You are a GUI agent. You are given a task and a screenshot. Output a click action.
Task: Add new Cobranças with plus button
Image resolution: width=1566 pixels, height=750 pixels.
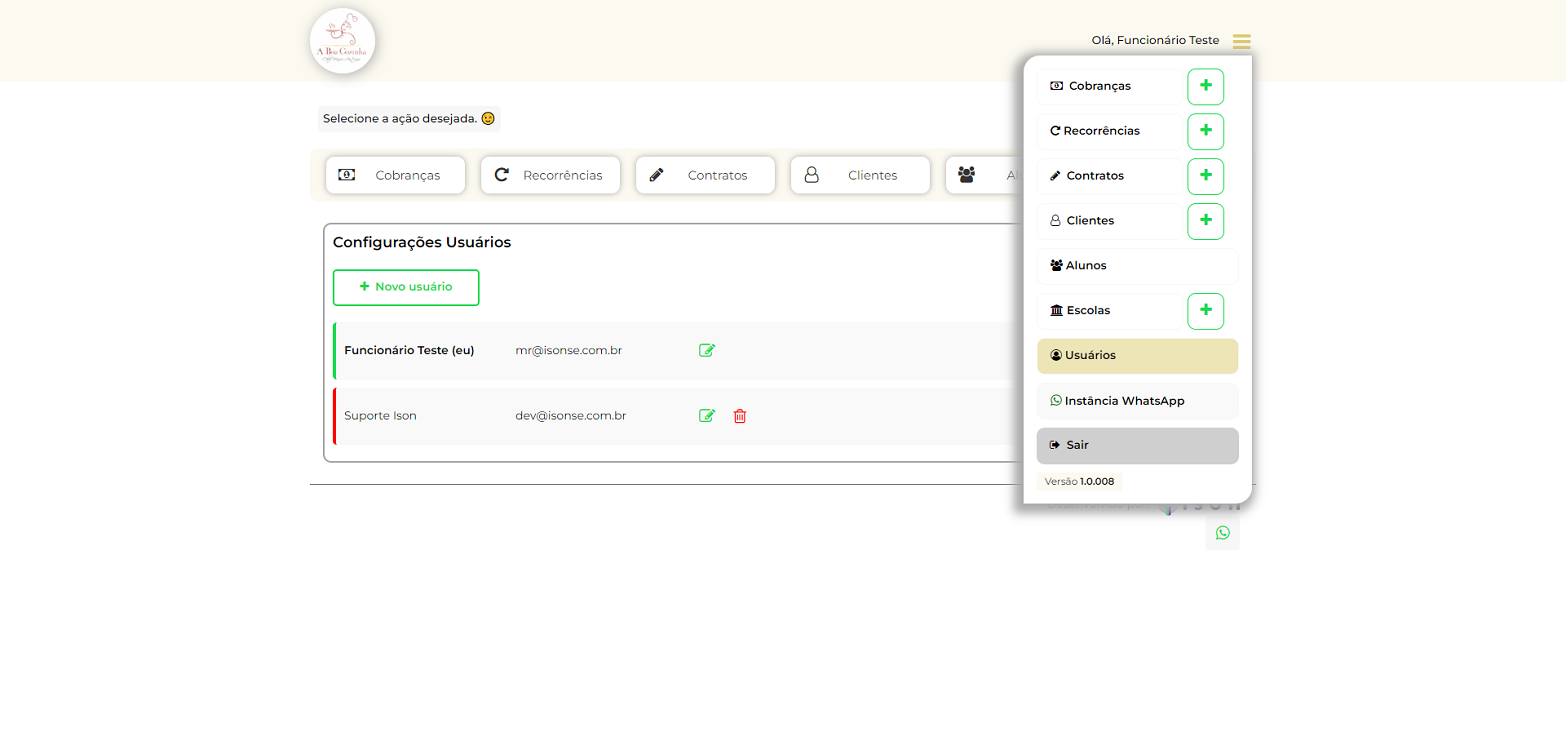point(1205,86)
